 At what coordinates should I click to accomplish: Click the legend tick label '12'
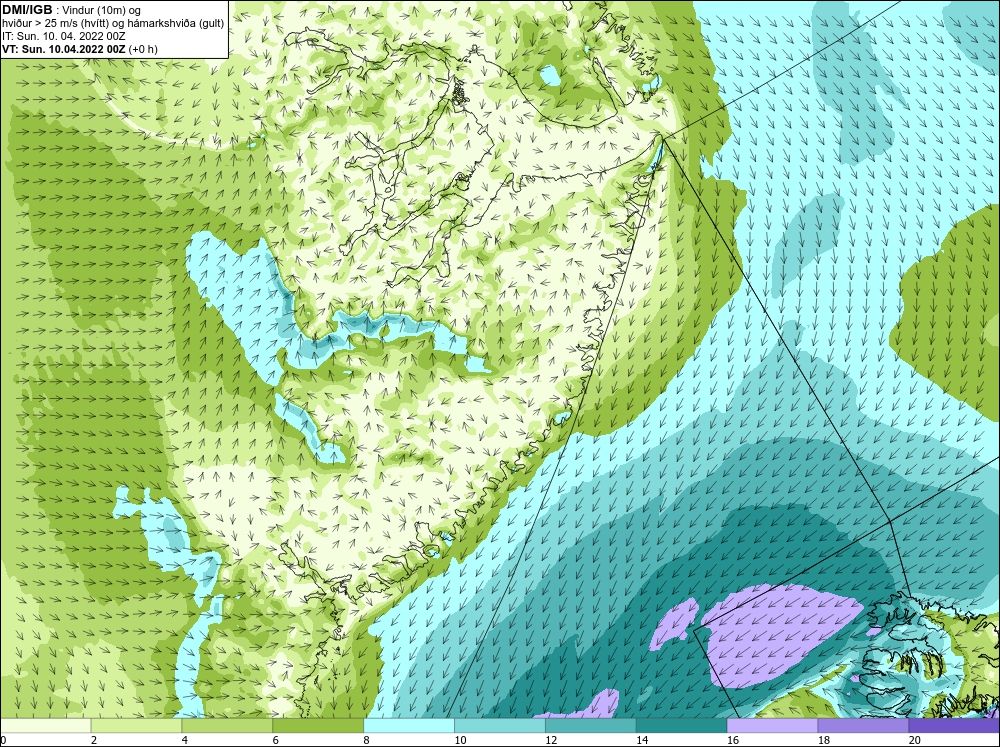(551, 740)
